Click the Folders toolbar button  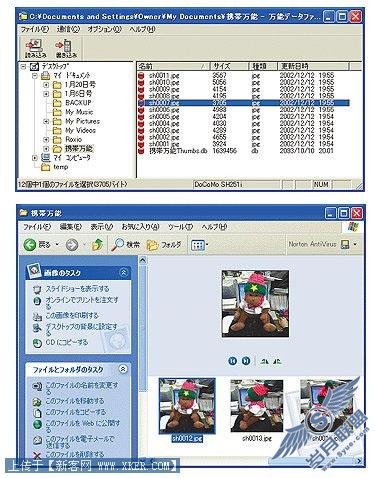[x=164, y=245]
